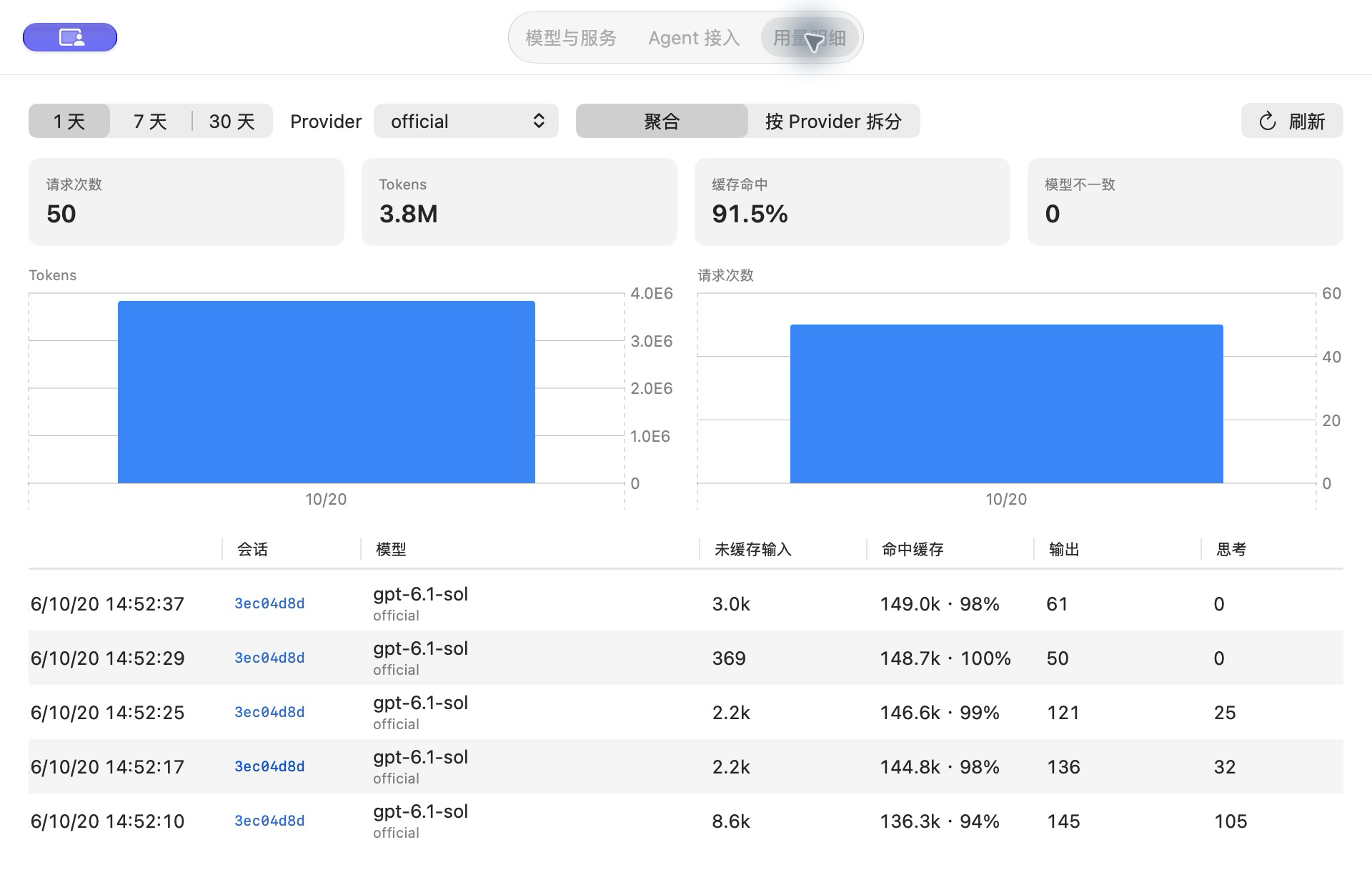1372x875 pixels.
Task: Click the 模型不一致 summary card
Action: [1185, 202]
